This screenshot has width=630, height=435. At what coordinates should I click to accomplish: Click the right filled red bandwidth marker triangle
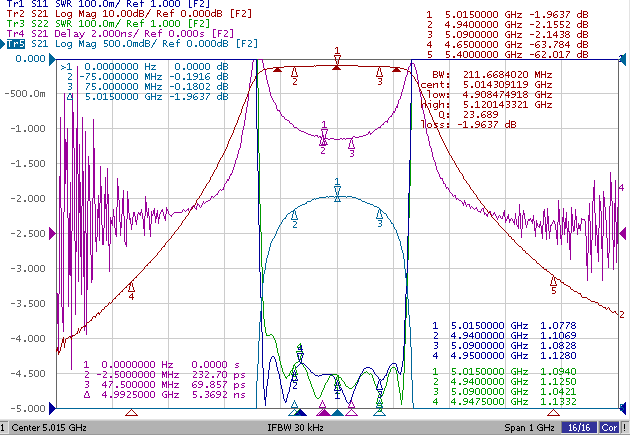[x=396, y=70]
